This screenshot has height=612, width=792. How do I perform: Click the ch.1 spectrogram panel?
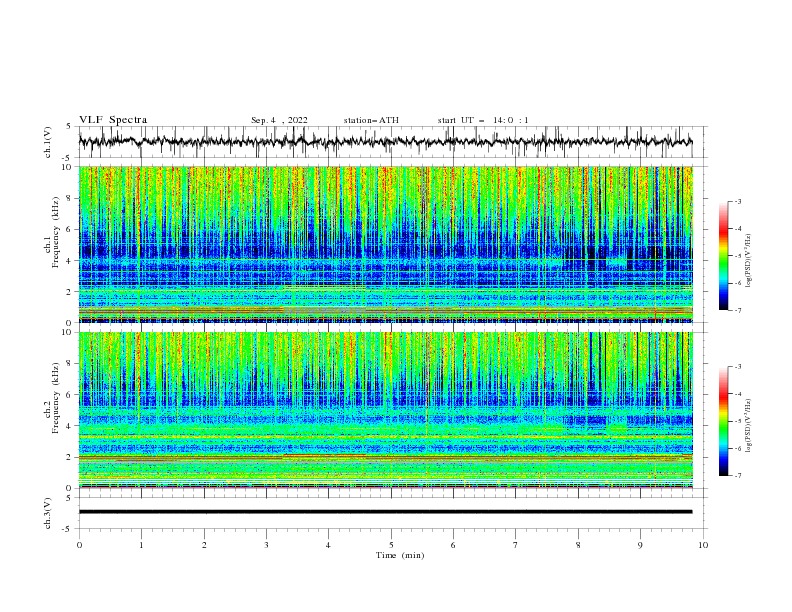[x=385, y=244]
